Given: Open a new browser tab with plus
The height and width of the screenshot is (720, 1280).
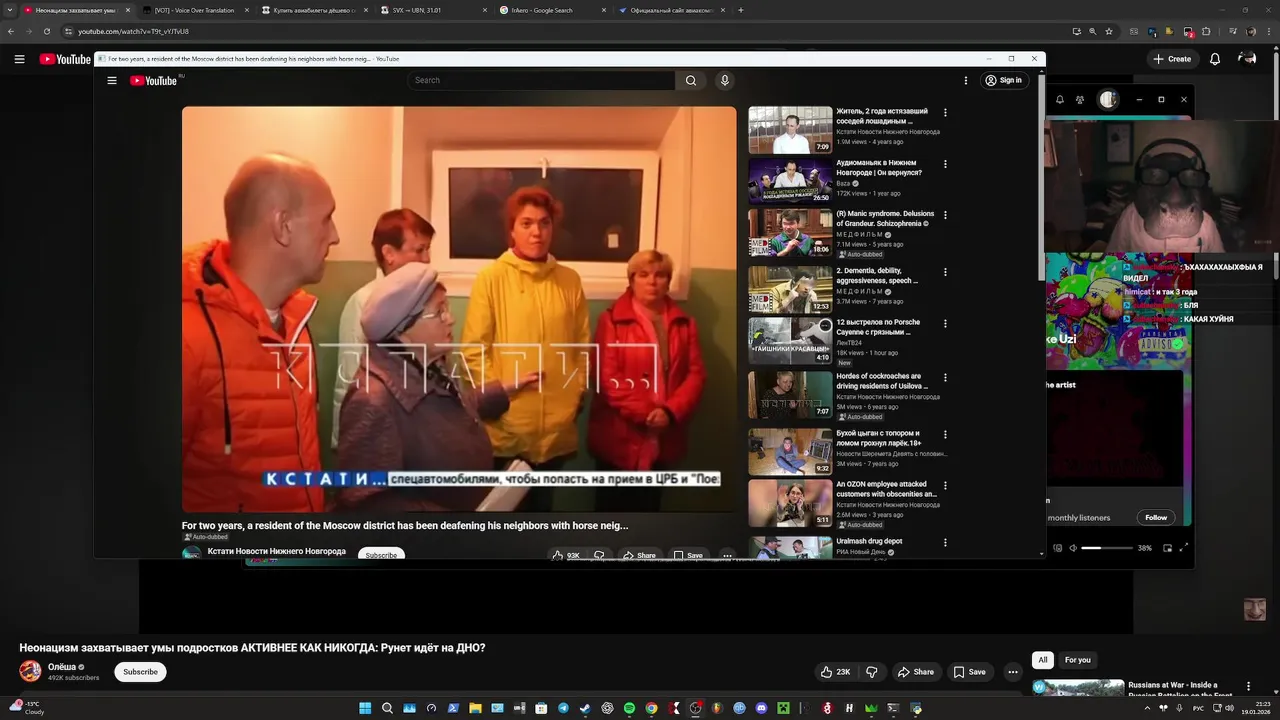Looking at the screenshot, I should [740, 10].
